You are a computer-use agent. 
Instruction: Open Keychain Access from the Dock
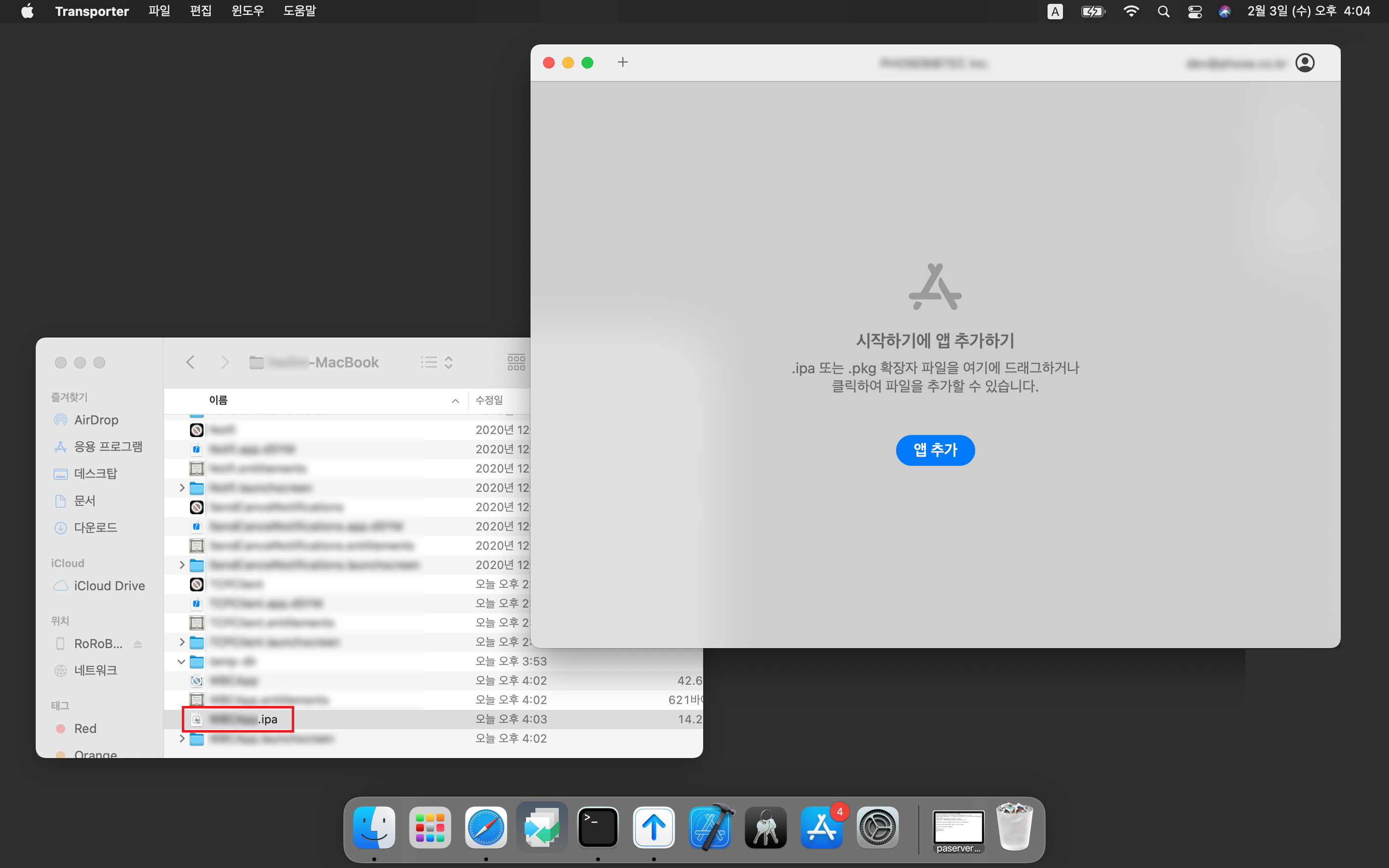point(766,827)
